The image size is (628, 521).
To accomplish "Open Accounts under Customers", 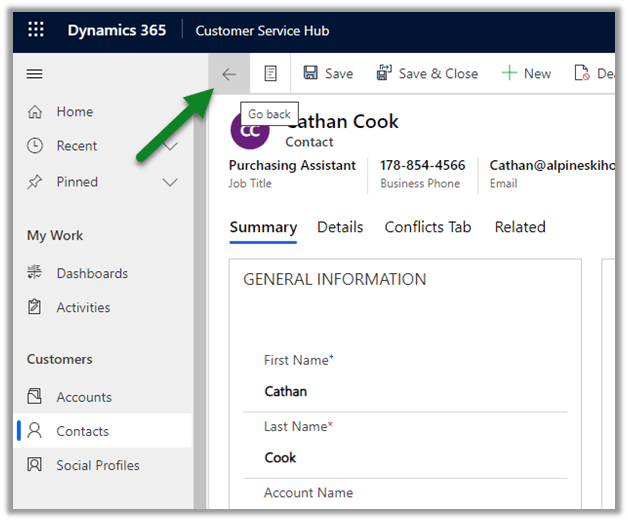I will (x=84, y=397).
